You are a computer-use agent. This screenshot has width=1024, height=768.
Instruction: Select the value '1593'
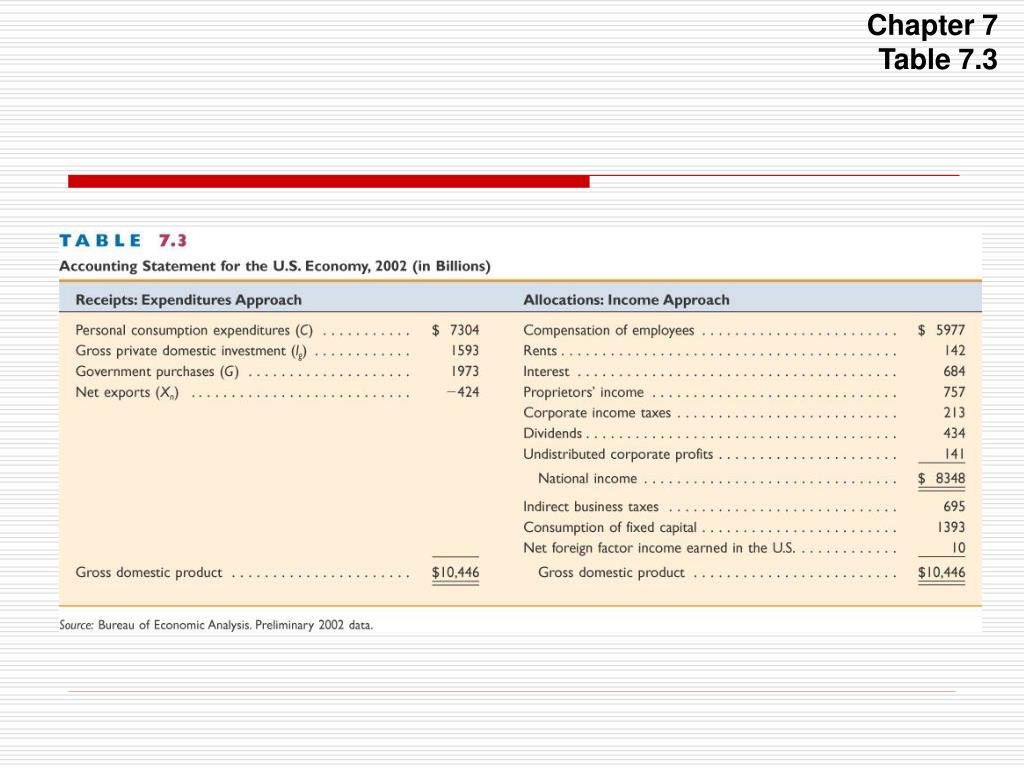[465, 351]
